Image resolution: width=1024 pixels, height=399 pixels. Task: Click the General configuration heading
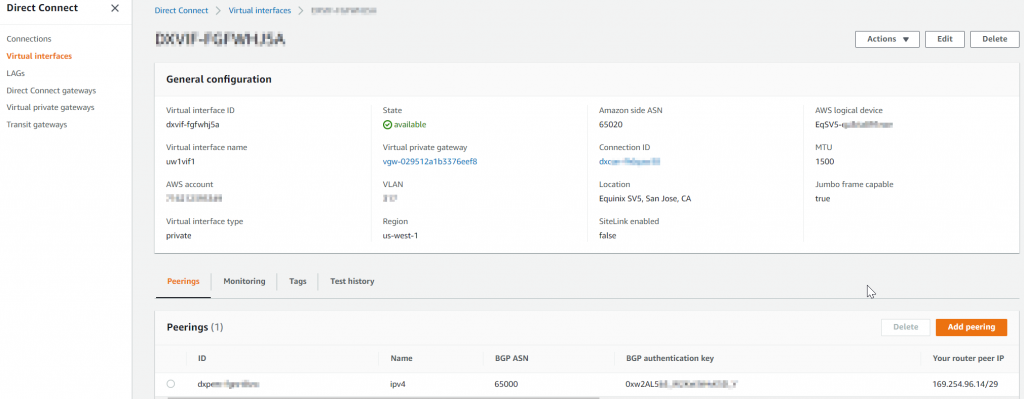(219, 80)
